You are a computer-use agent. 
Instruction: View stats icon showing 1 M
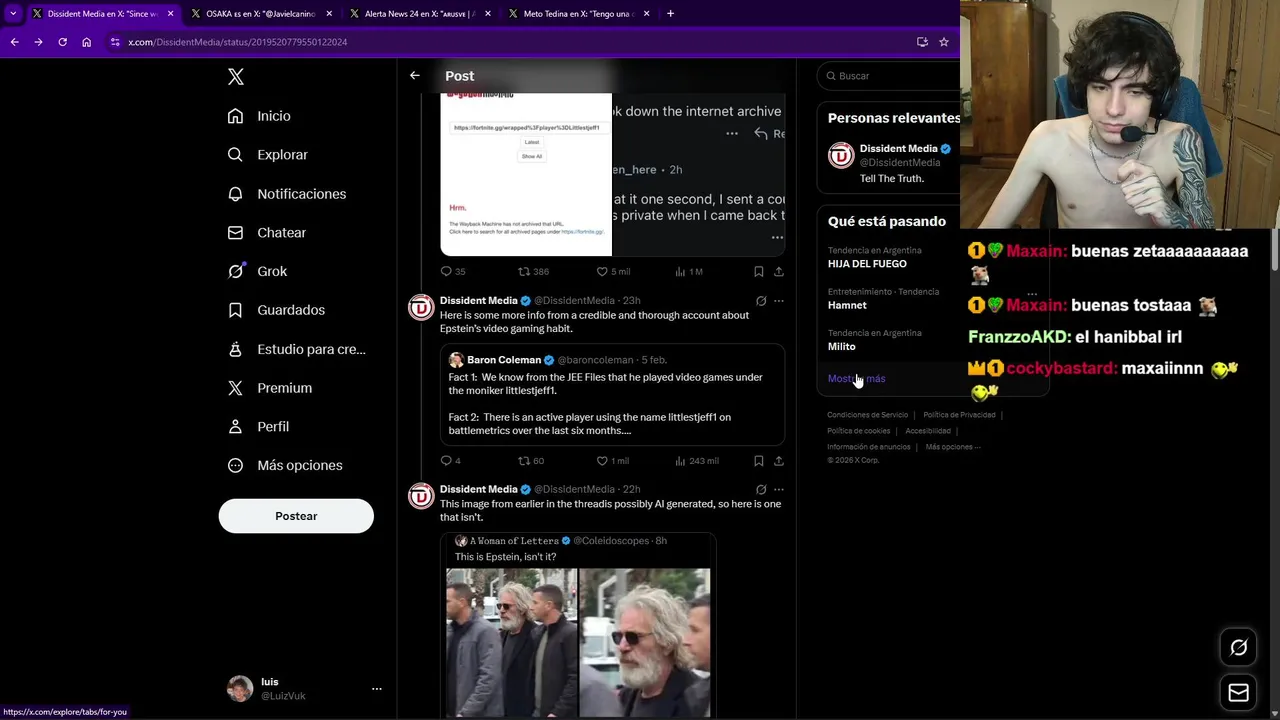(680, 271)
